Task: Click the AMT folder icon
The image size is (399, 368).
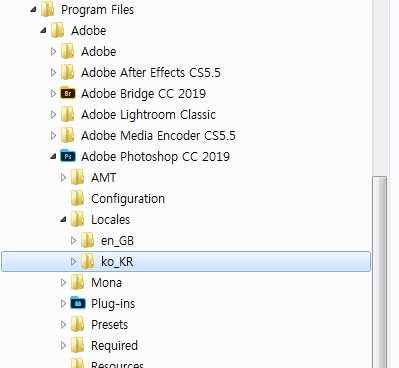Action: (x=77, y=177)
